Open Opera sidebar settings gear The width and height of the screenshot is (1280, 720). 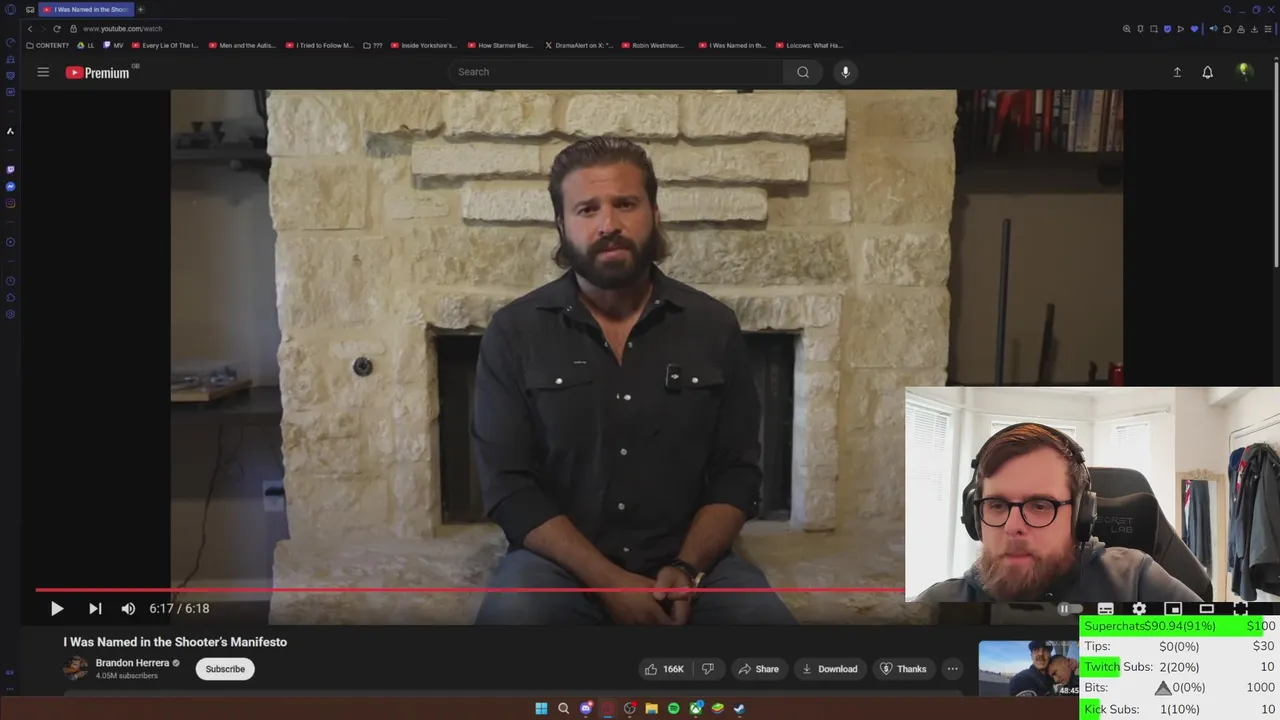(x=10, y=314)
